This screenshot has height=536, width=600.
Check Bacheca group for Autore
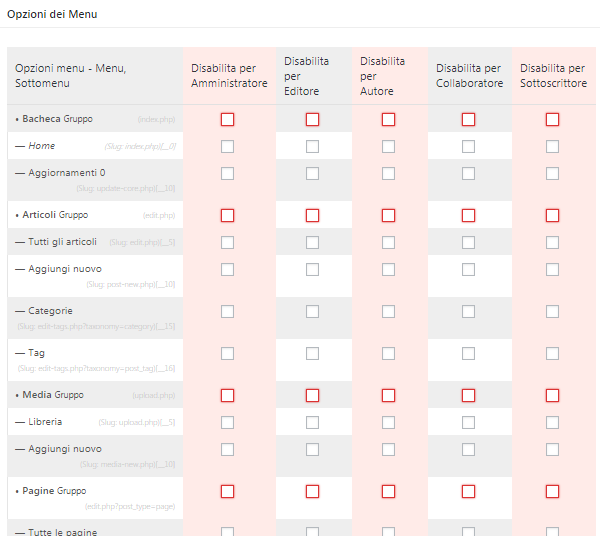388,119
